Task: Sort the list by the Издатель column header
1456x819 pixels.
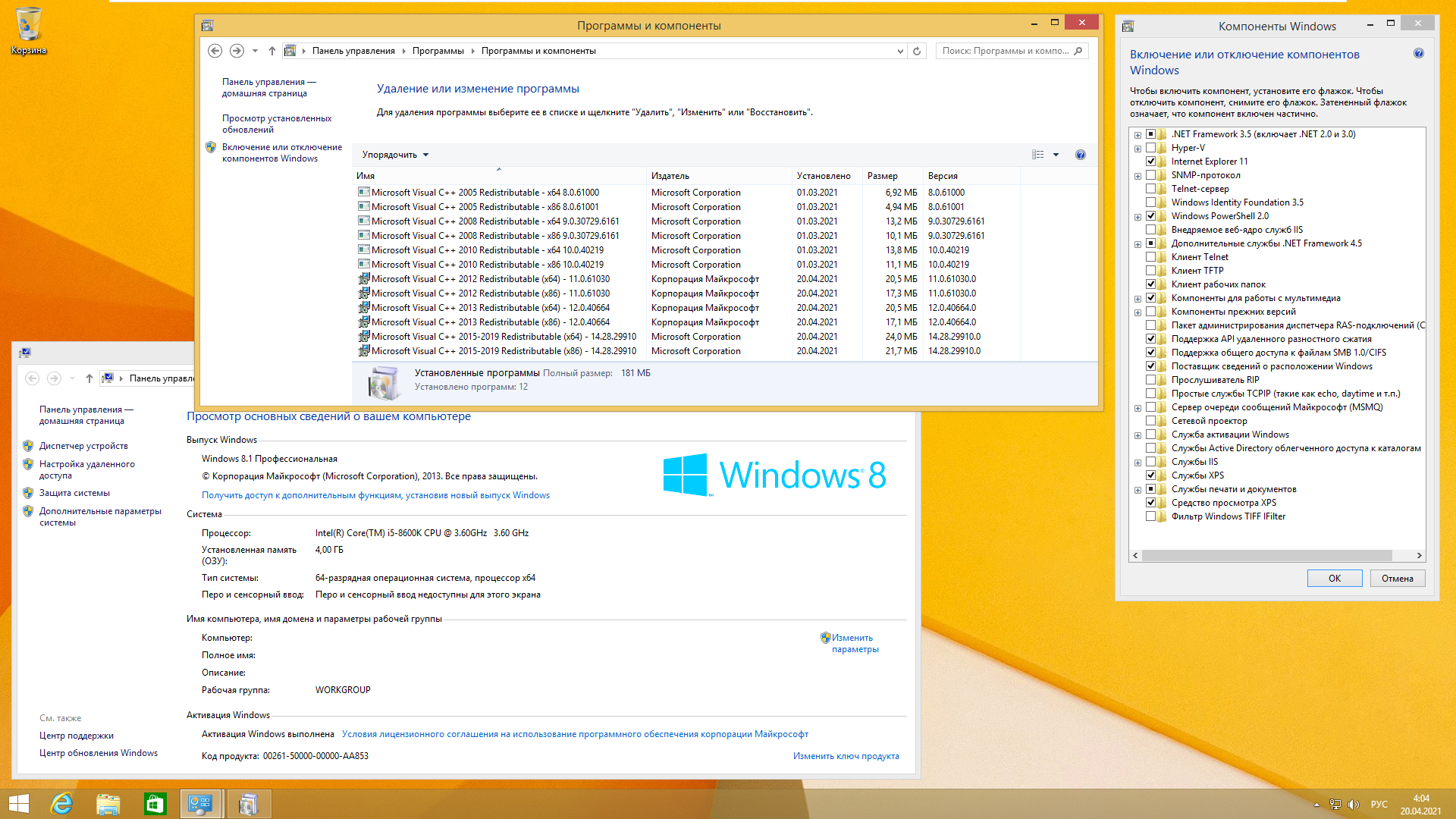Action: [670, 176]
